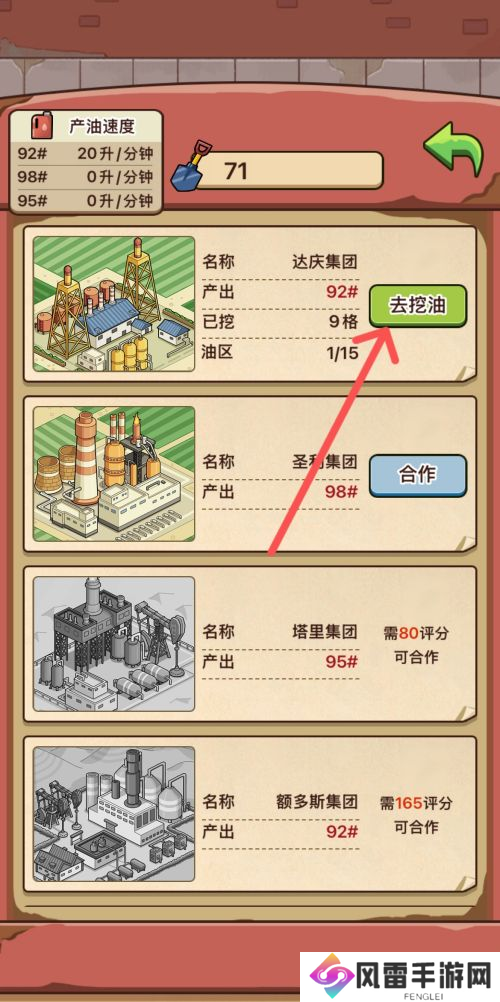Click the shovel count 71 bar

pos(288,171)
